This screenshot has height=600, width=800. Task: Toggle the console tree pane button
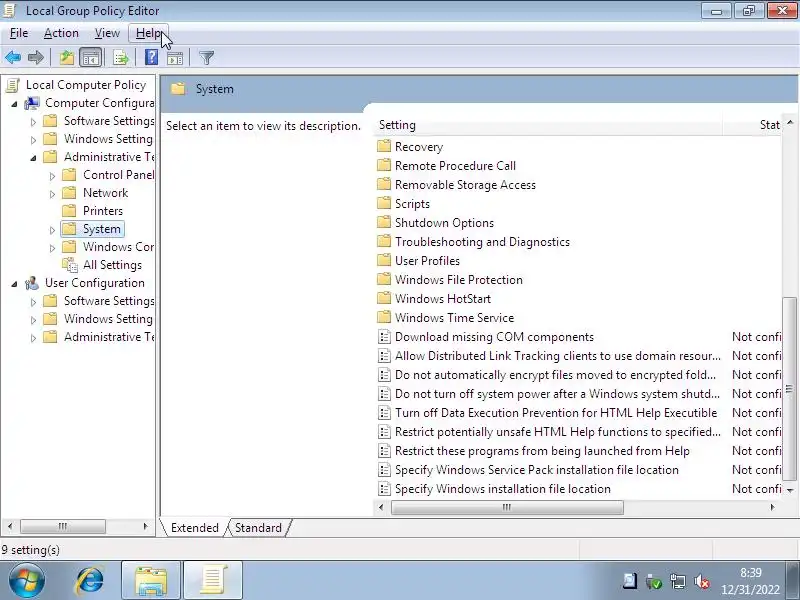91,58
